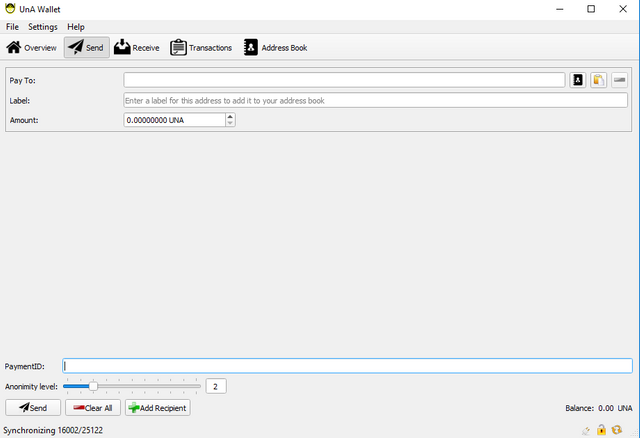
Task: Click the Add Recipient button
Action: click(158, 407)
